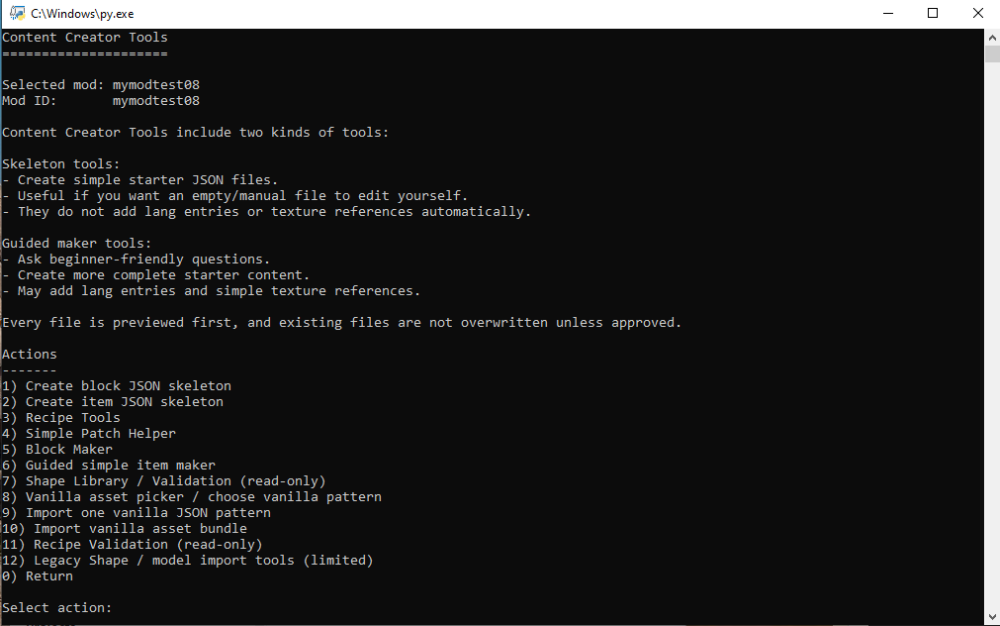Click the scrollbar up arrow
The width and height of the screenshot is (1000, 626).
coord(992,38)
